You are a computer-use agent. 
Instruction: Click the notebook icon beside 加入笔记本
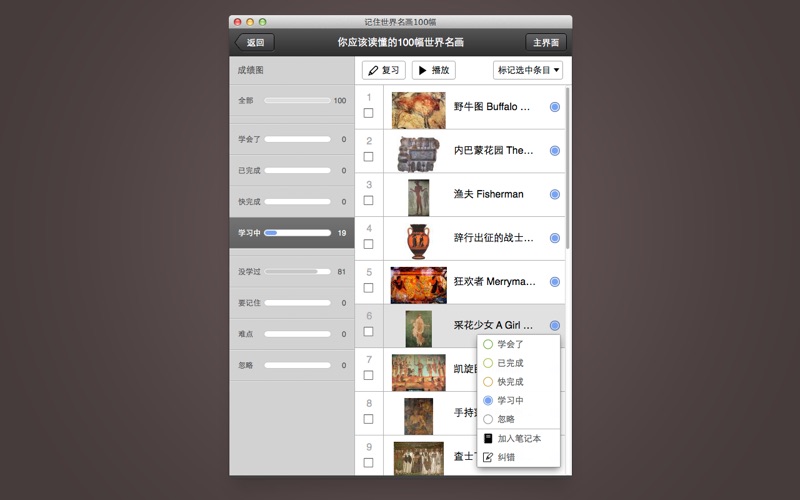pyautogui.click(x=488, y=438)
